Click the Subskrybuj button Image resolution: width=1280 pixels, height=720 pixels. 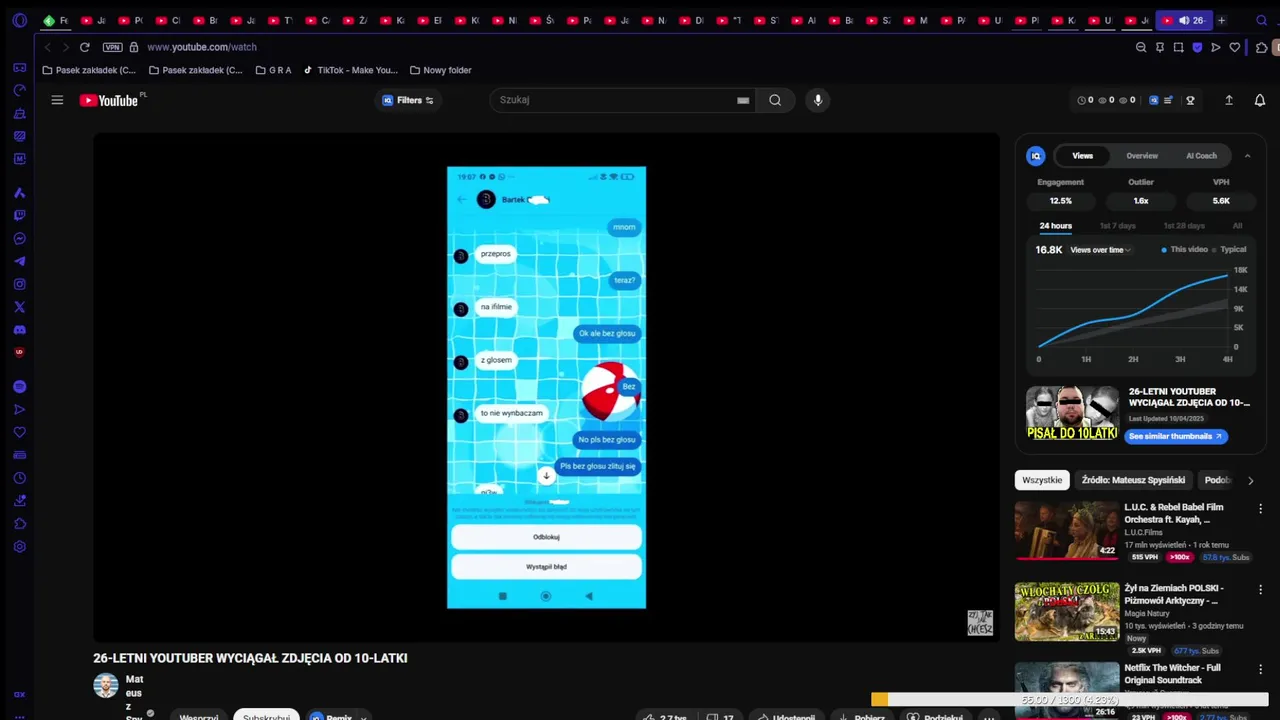[266, 714]
